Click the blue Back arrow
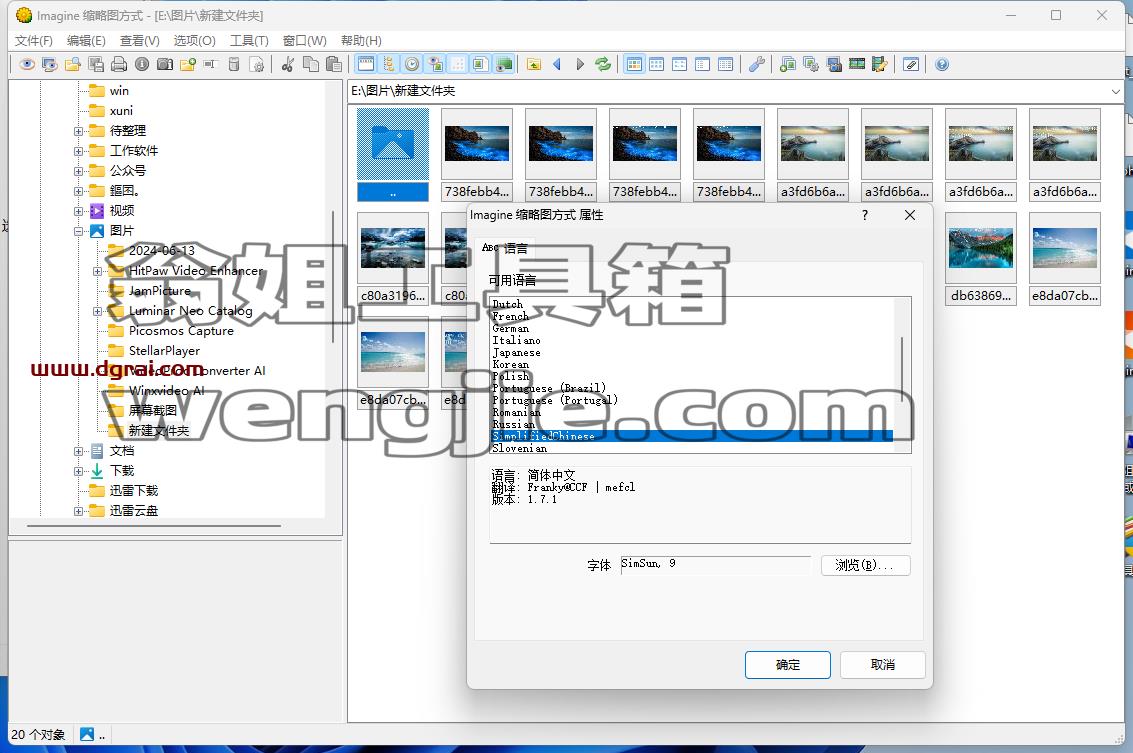The image size is (1133, 753). click(557, 64)
